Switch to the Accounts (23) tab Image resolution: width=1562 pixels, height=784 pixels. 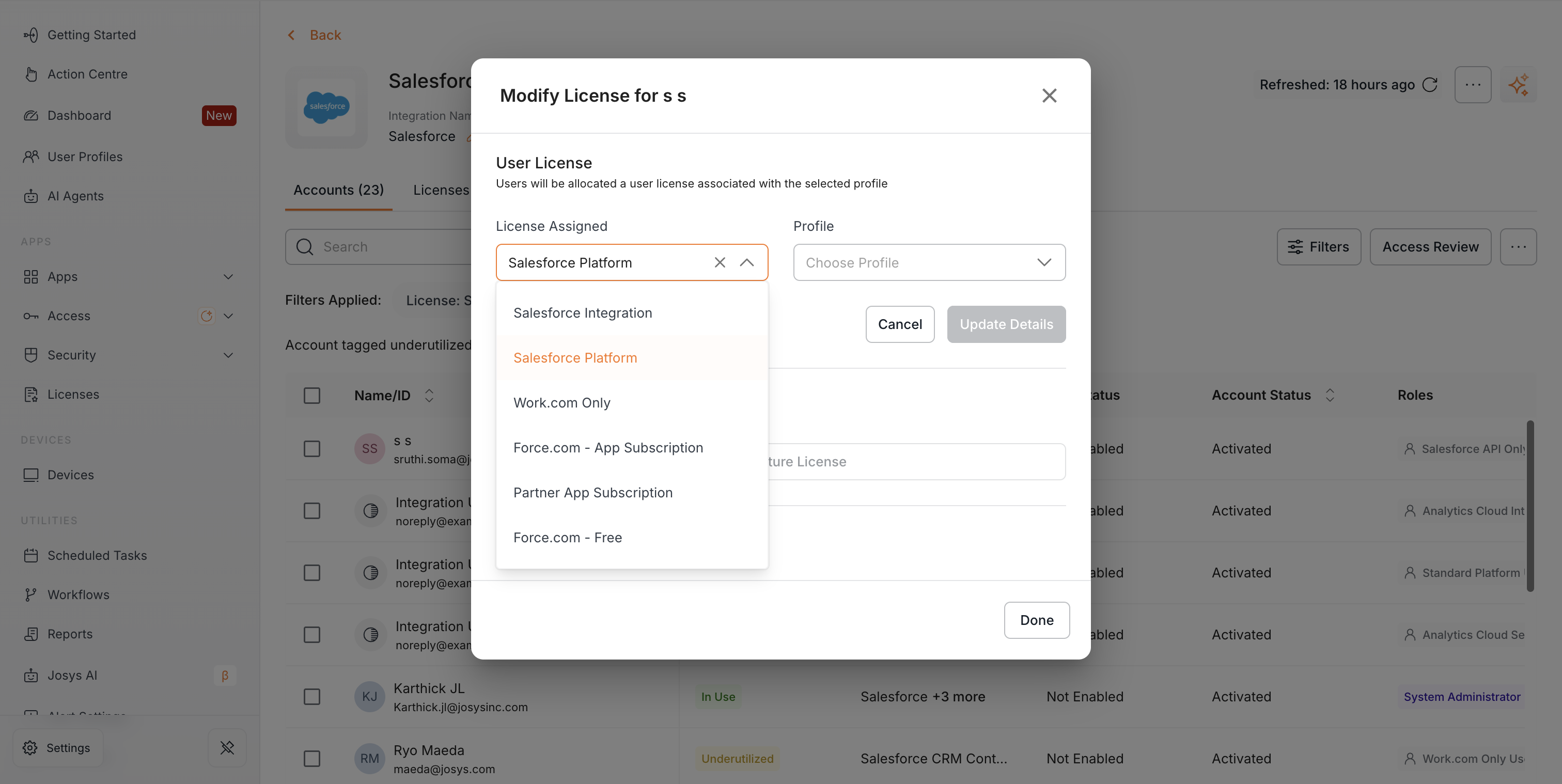click(x=338, y=190)
